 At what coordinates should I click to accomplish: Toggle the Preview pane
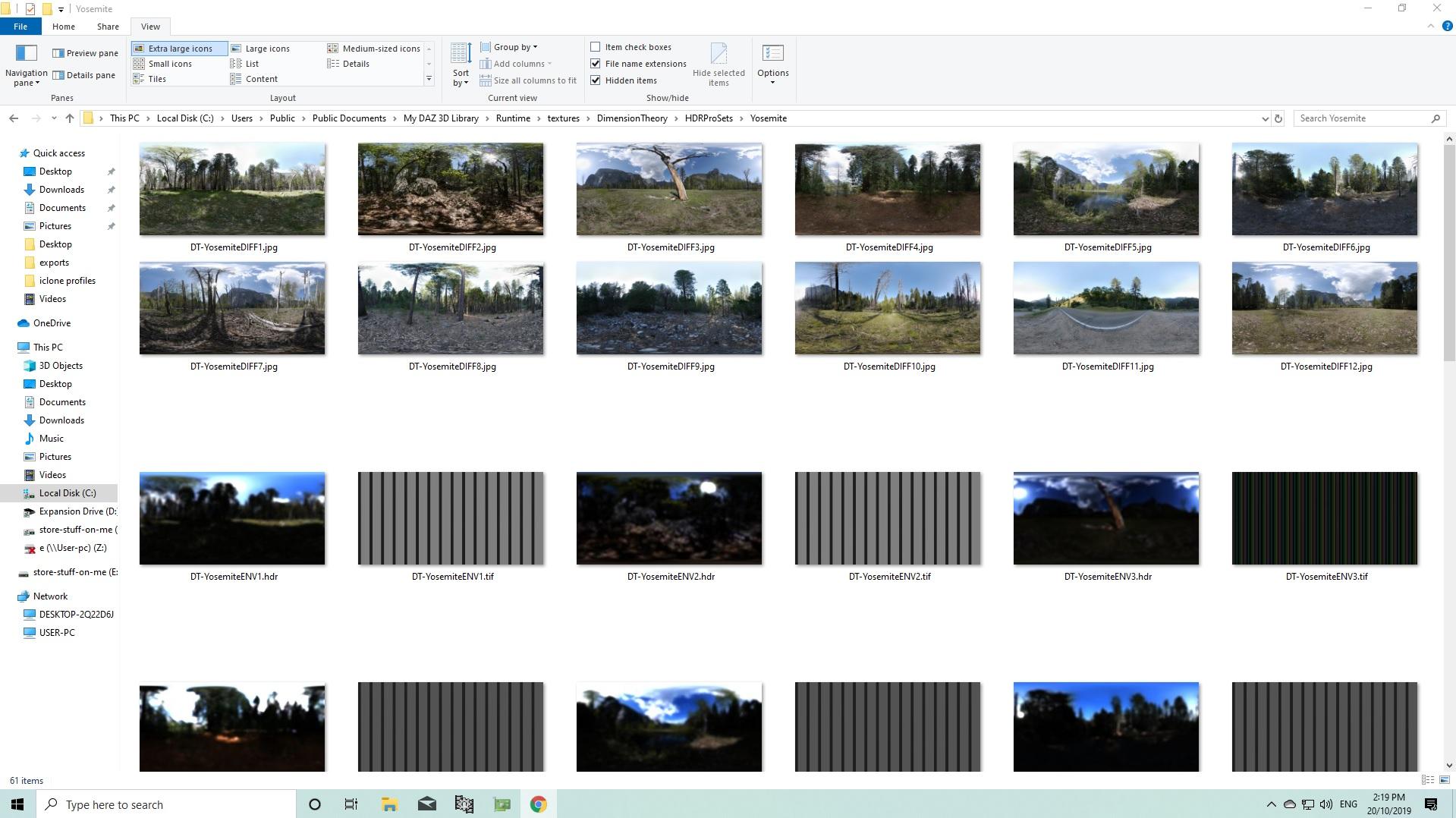(85, 53)
